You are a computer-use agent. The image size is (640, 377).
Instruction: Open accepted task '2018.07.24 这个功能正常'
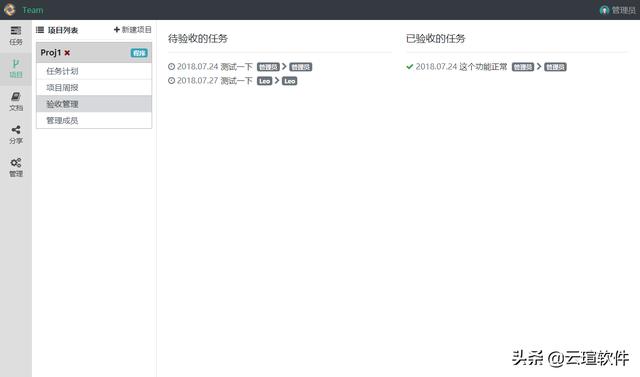(x=461, y=67)
